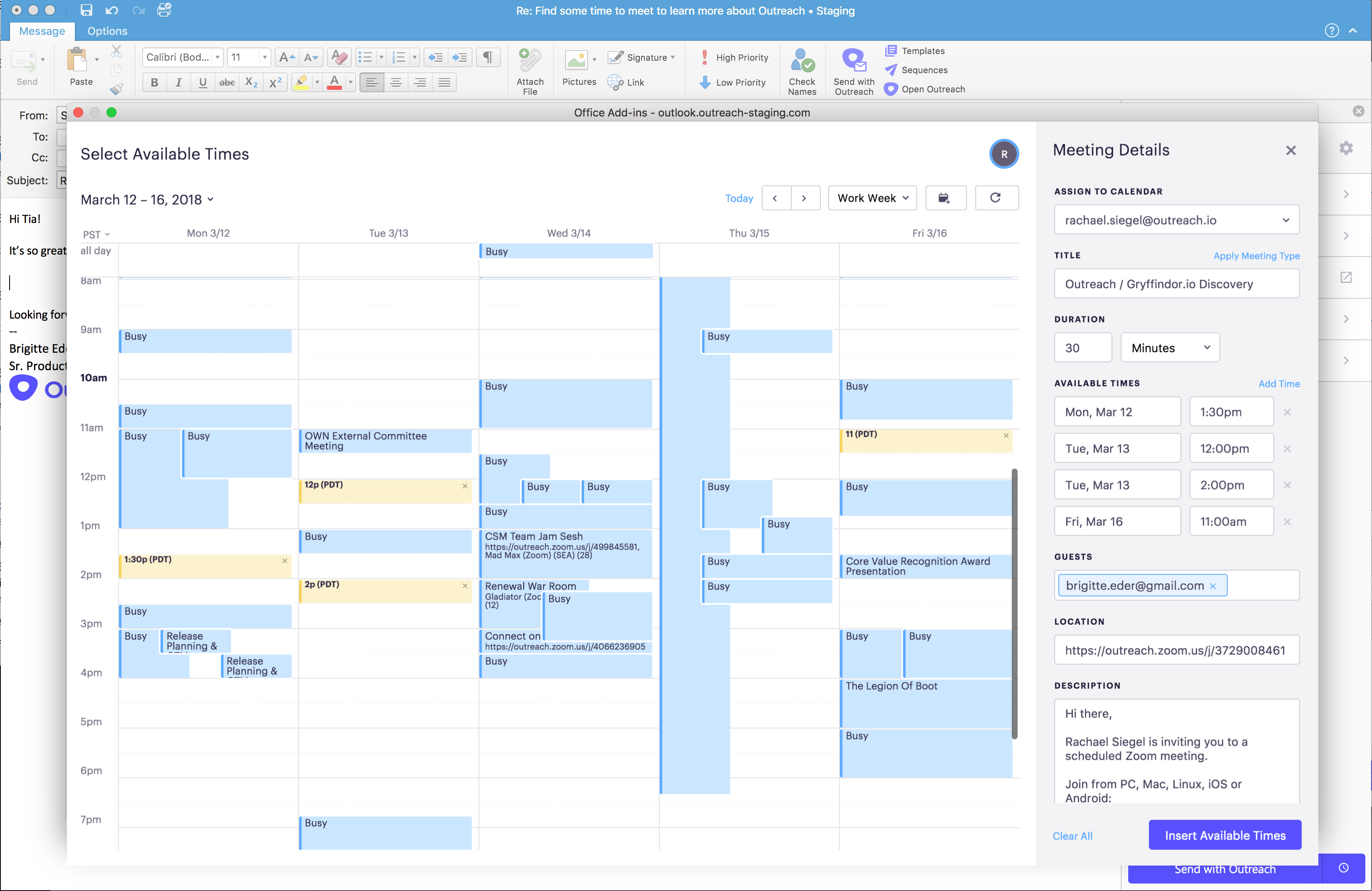
Task: Click the calendar add-event icon button
Action: (944, 198)
